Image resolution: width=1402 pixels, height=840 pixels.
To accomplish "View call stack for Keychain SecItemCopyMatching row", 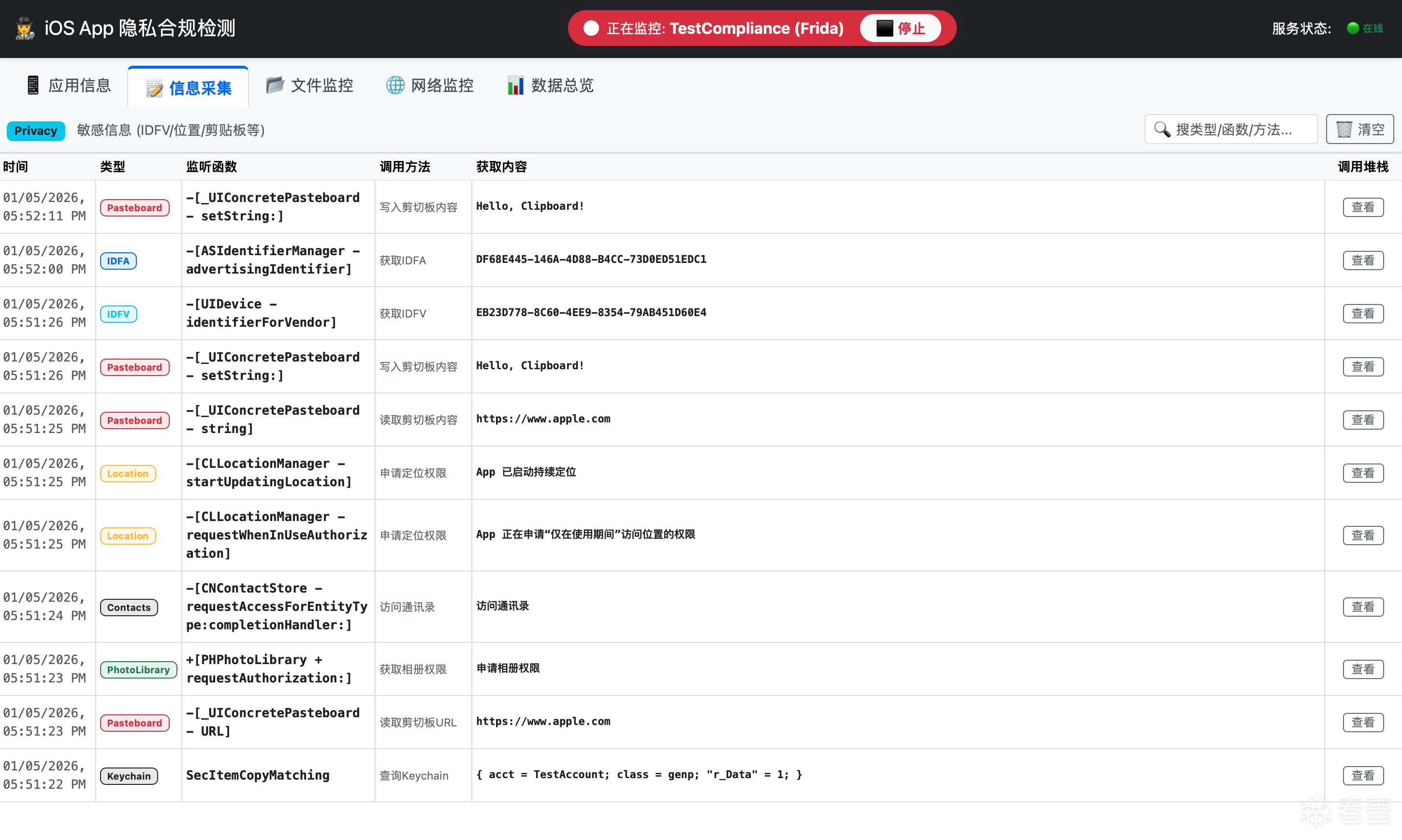I will pyautogui.click(x=1362, y=775).
